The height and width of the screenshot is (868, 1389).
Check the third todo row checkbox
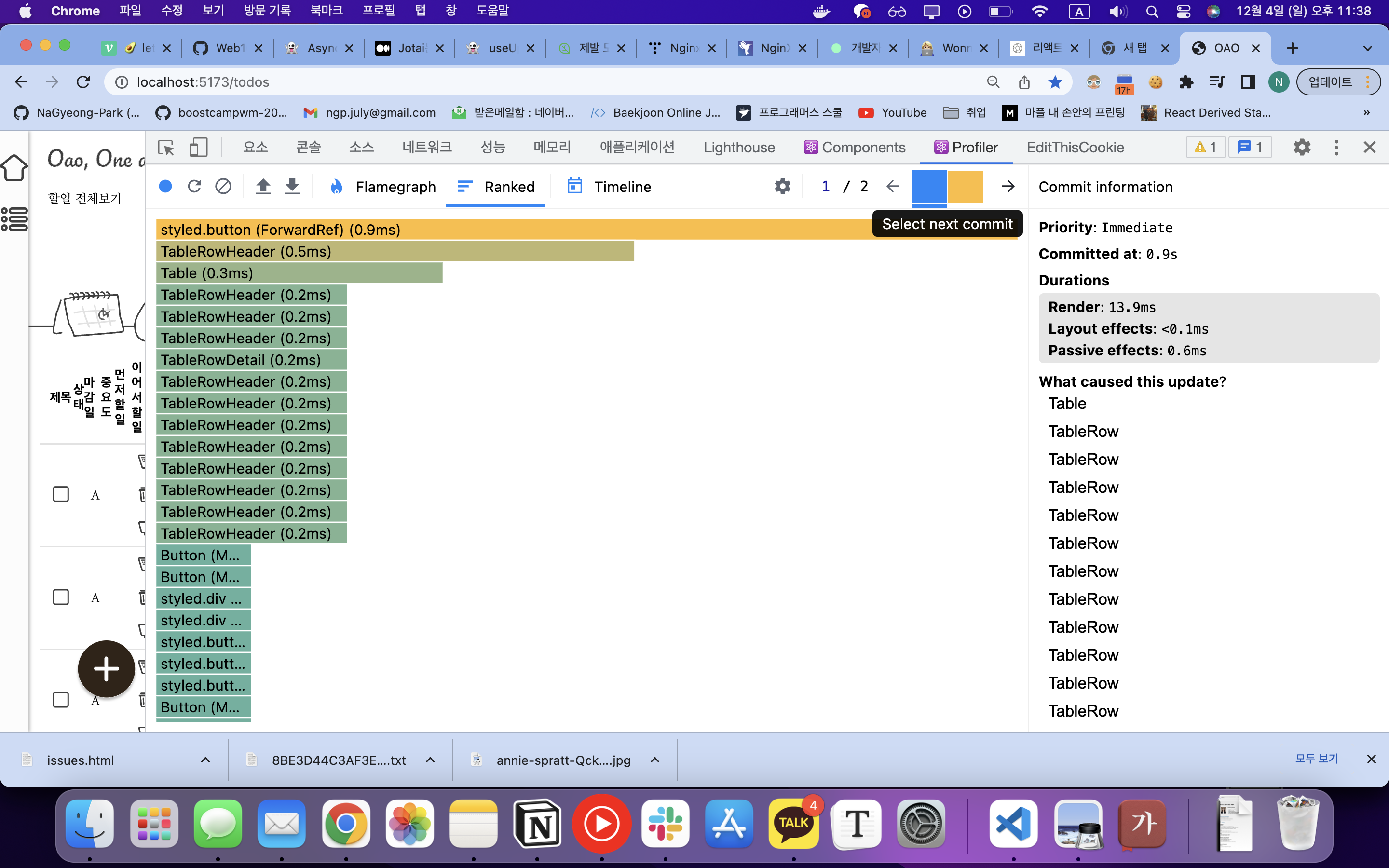point(61,700)
